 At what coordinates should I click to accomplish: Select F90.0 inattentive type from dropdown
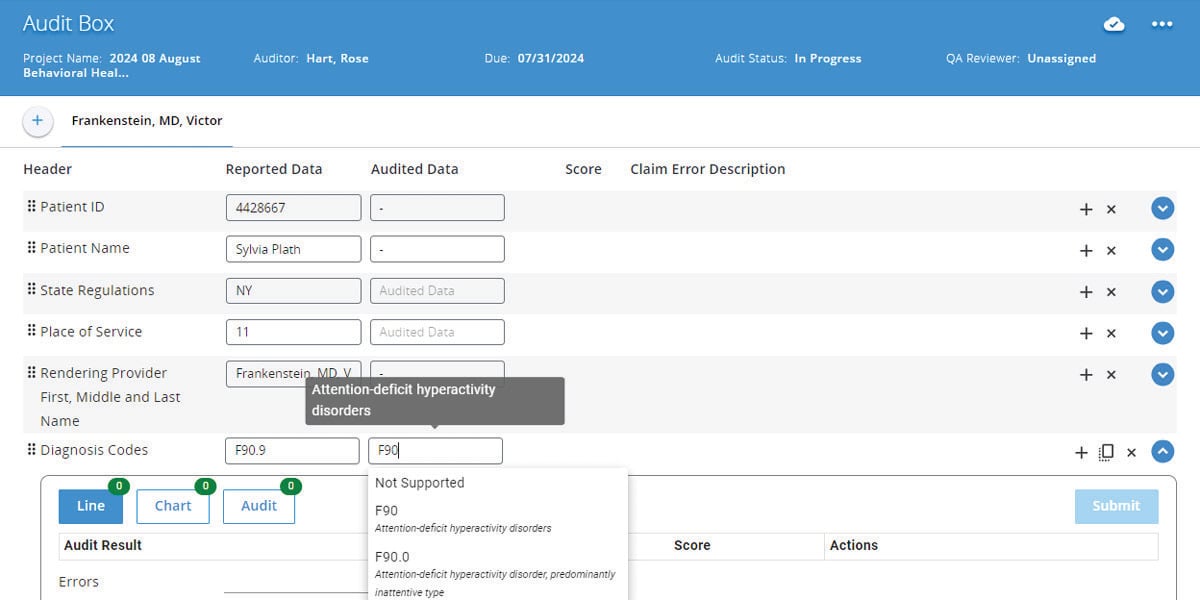495,573
